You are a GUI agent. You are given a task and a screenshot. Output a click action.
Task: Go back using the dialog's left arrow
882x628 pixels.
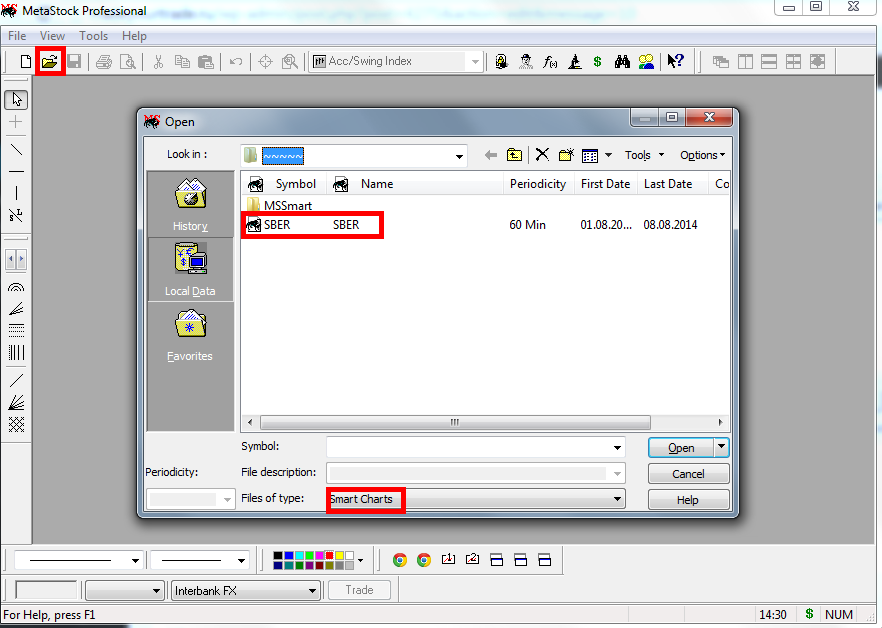click(x=490, y=155)
